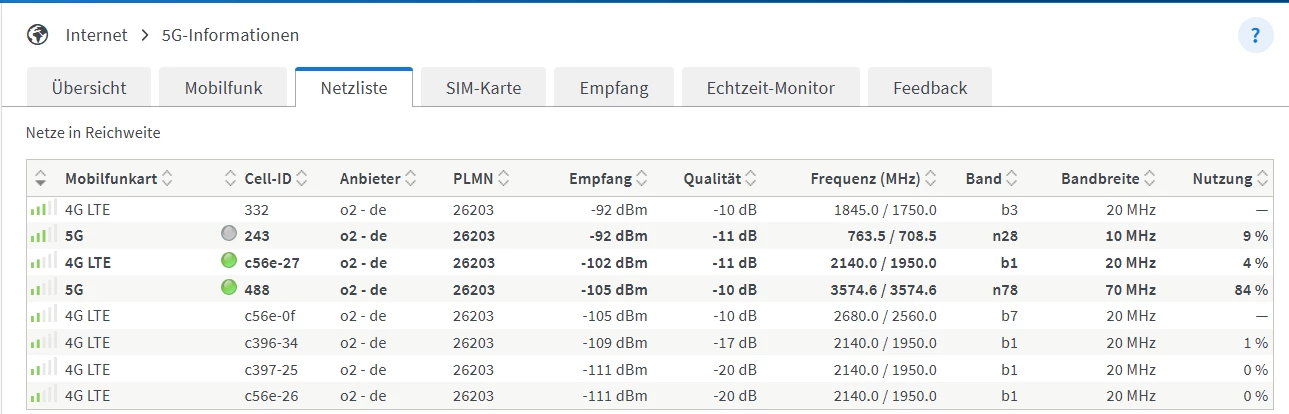1289x414 pixels.
Task: Click signal bars icon of the n78 5G row
Action: 42,289
